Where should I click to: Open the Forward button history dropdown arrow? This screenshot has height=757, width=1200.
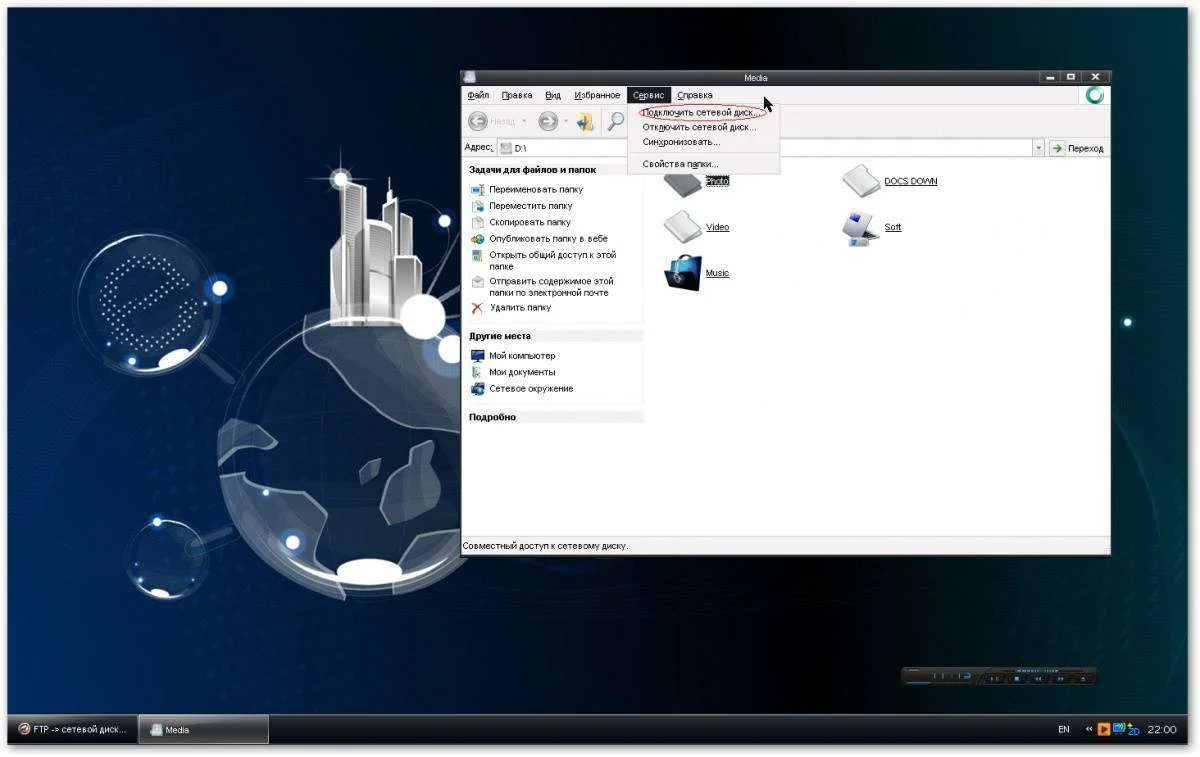[566, 122]
